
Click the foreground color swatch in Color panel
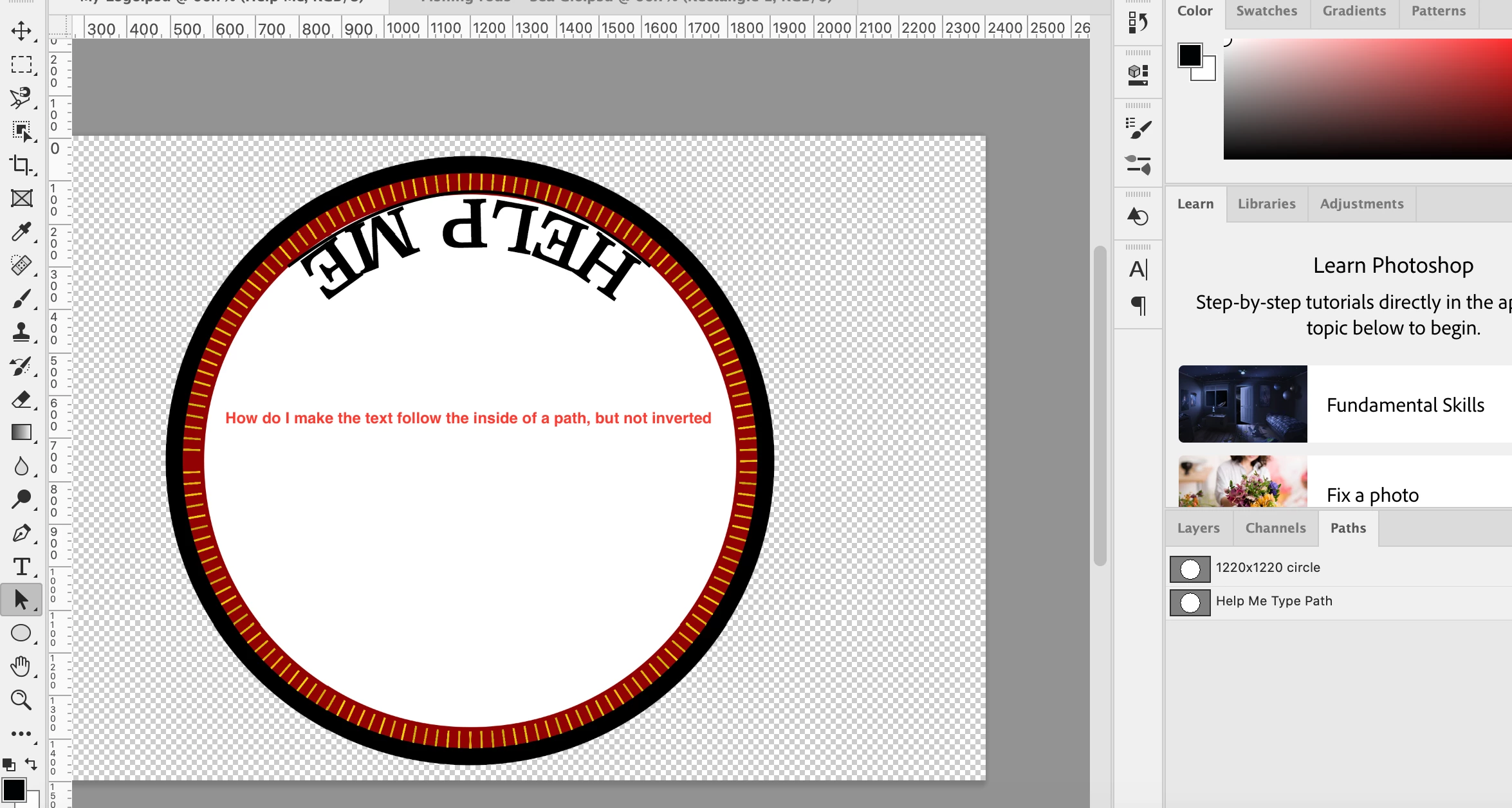click(1190, 55)
